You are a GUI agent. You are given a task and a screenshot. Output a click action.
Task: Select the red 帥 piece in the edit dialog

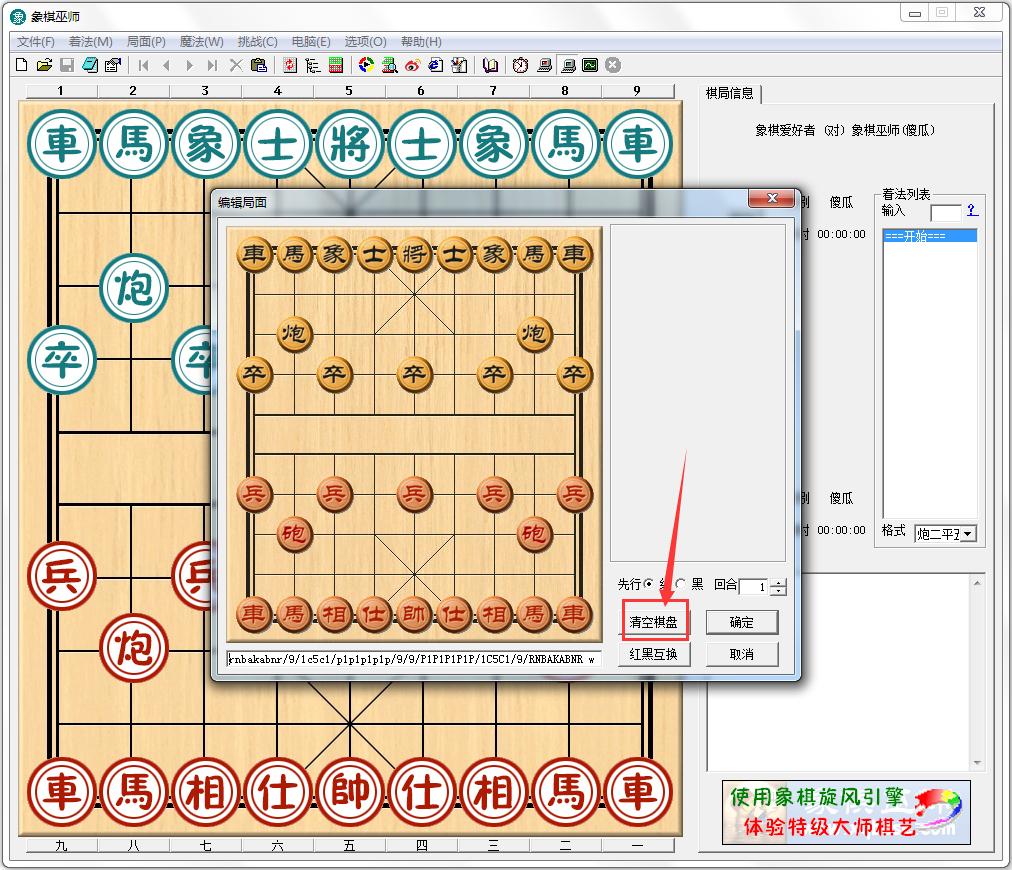(414, 614)
